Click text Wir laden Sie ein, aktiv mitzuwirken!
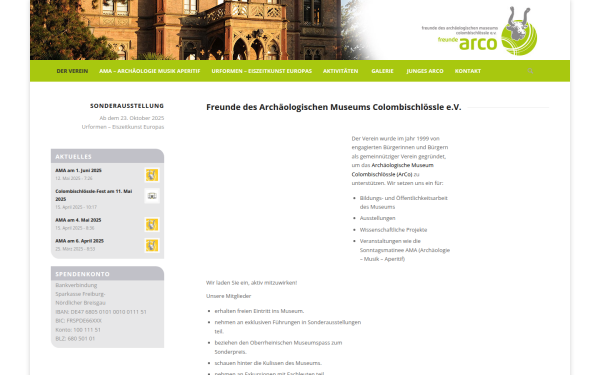600x375 pixels. (x=251, y=283)
